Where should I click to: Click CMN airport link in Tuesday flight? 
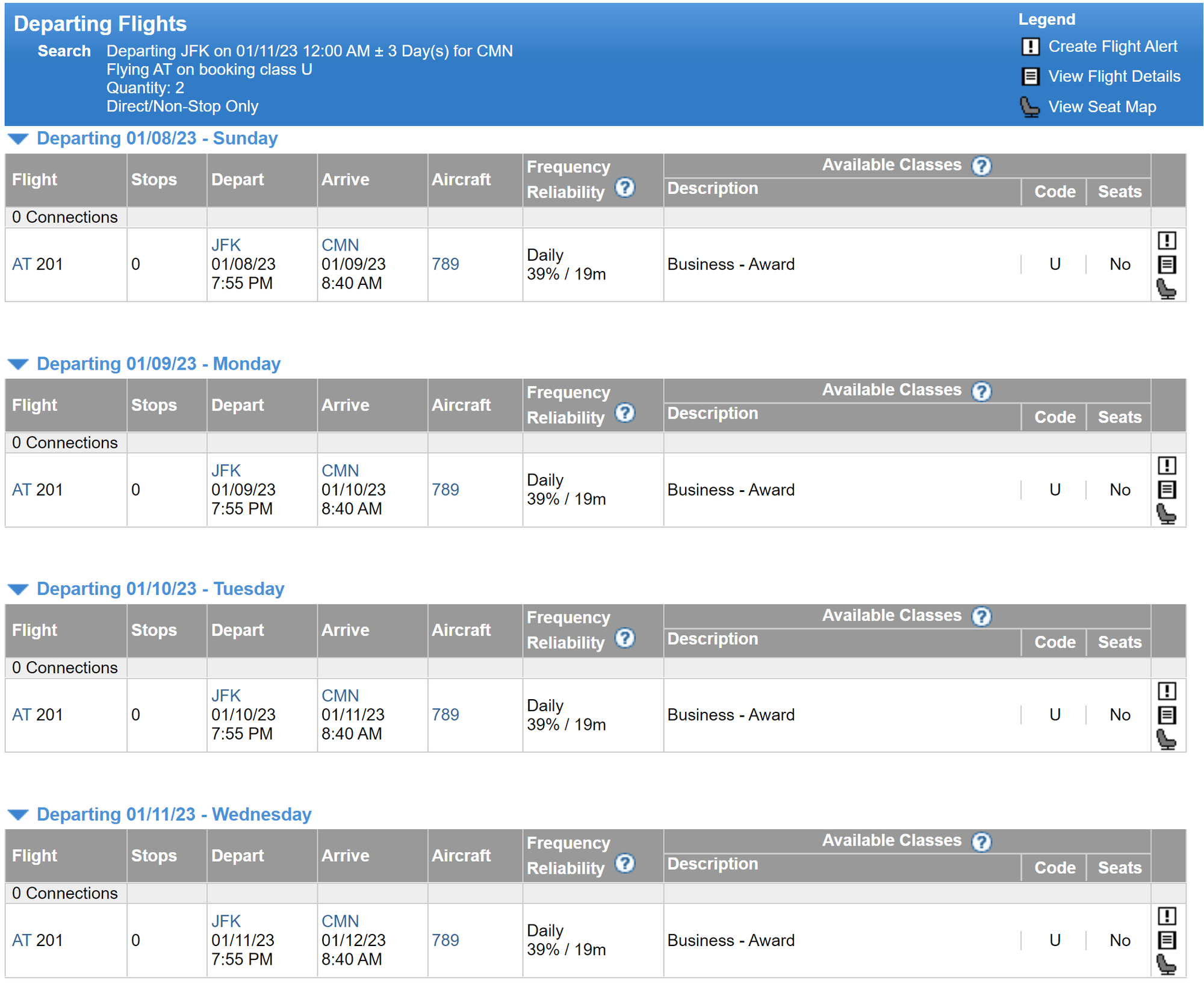(340, 696)
